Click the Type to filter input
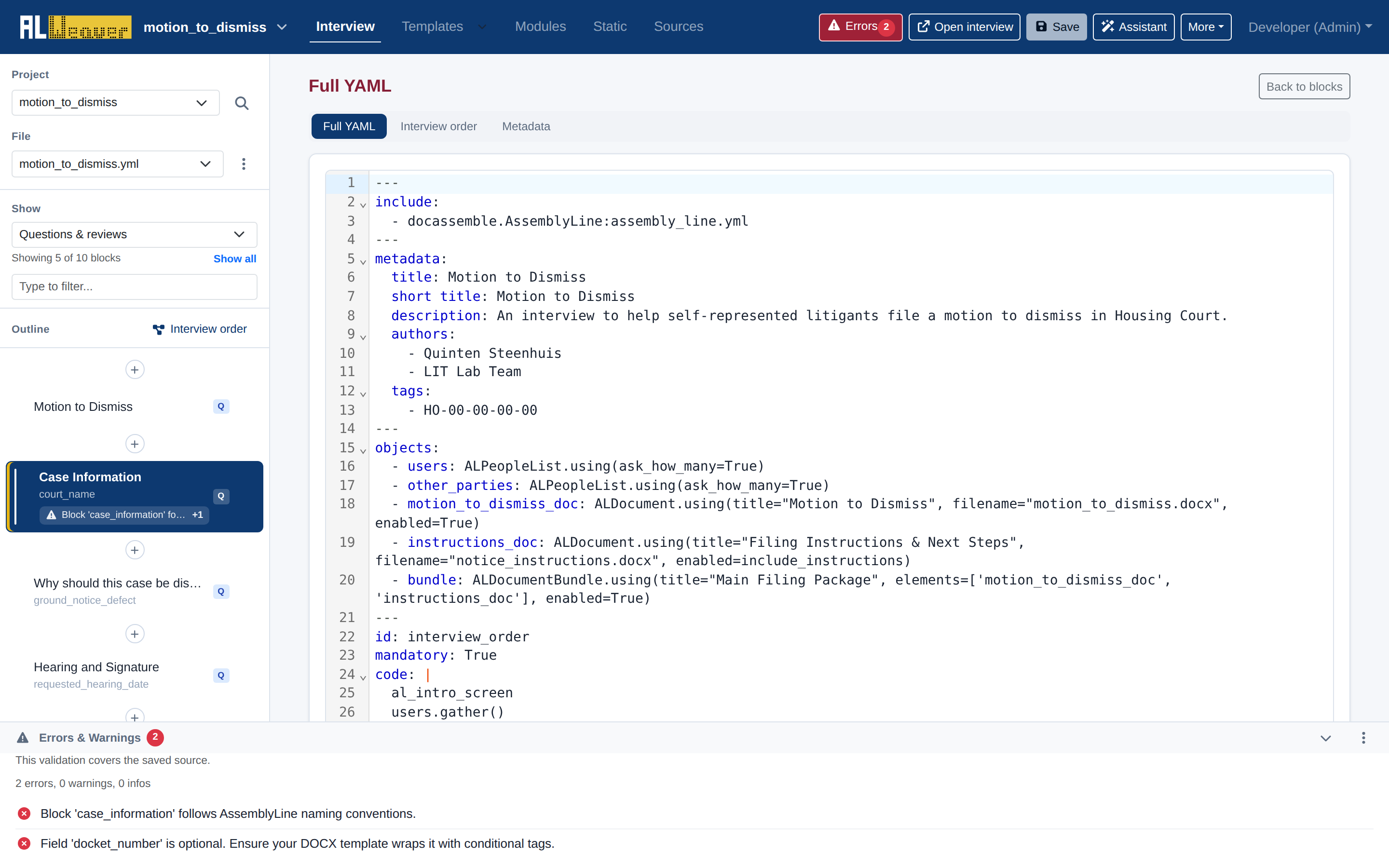The width and height of the screenshot is (1389, 868). (x=134, y=286)
